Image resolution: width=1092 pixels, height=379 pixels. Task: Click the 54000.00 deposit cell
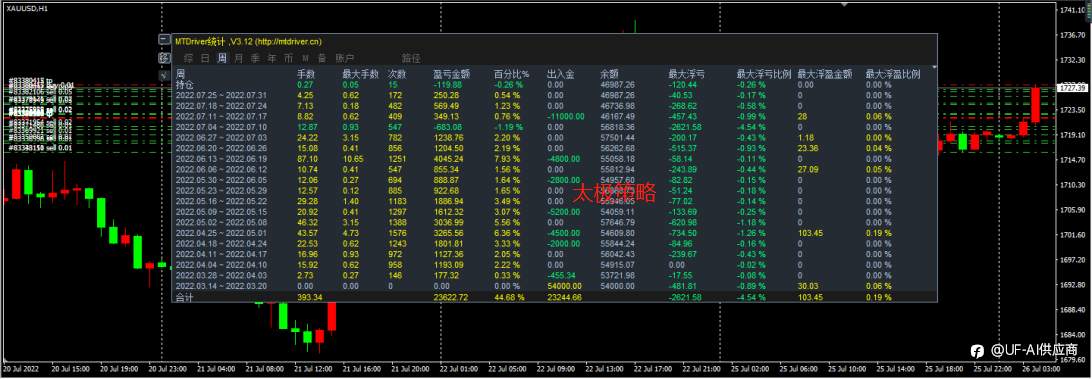point(565,286)
